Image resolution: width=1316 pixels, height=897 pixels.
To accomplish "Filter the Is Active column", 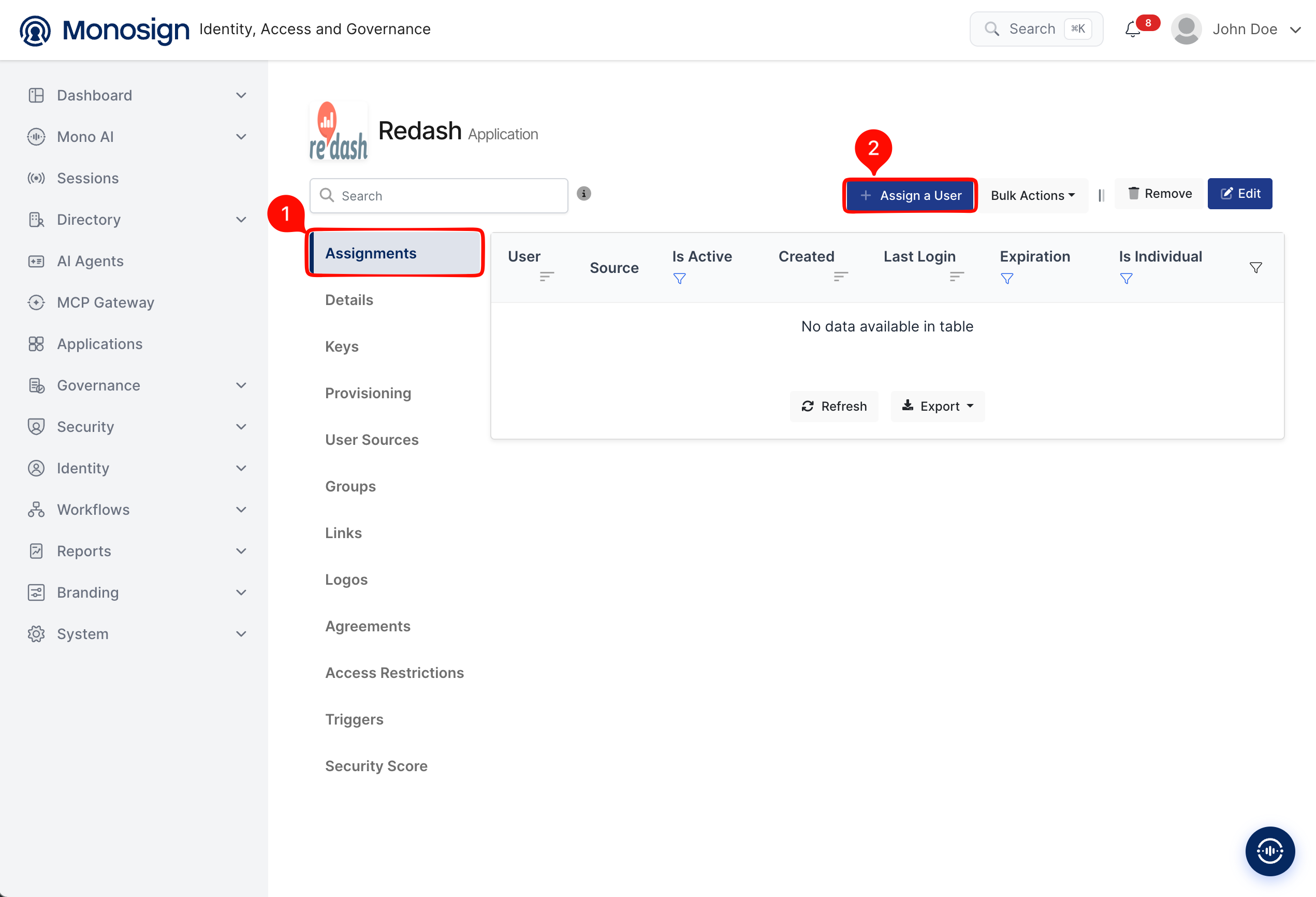I will pos(679,278).
